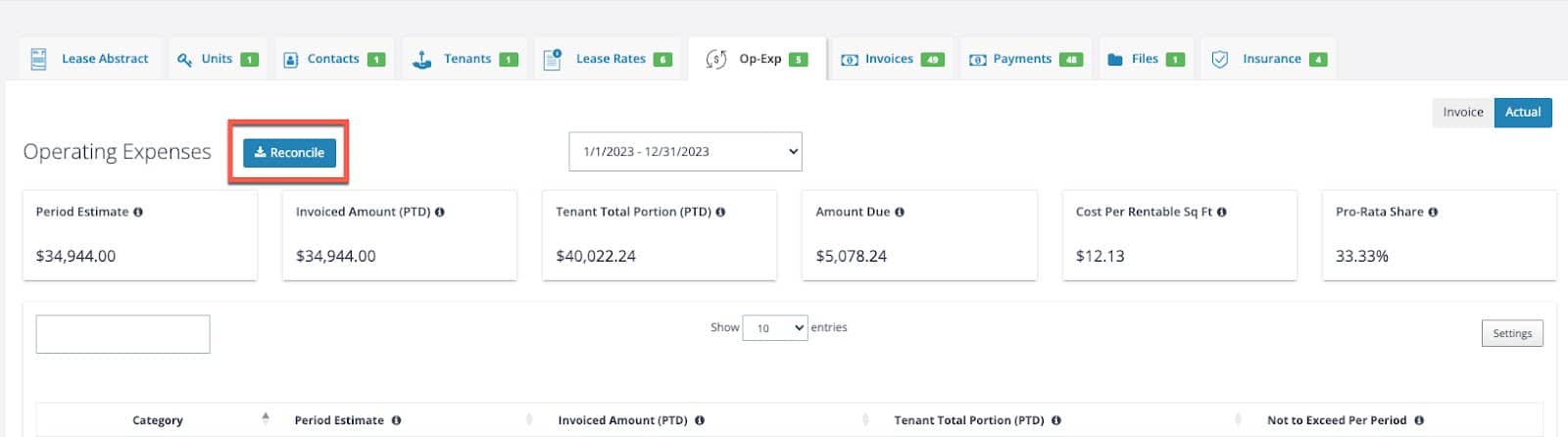Image resolution: width=1568 pixels, height=437 pixels.
Task: Click info icon beside Invoiced Amount (PTD) card
Action: [440, 212]
